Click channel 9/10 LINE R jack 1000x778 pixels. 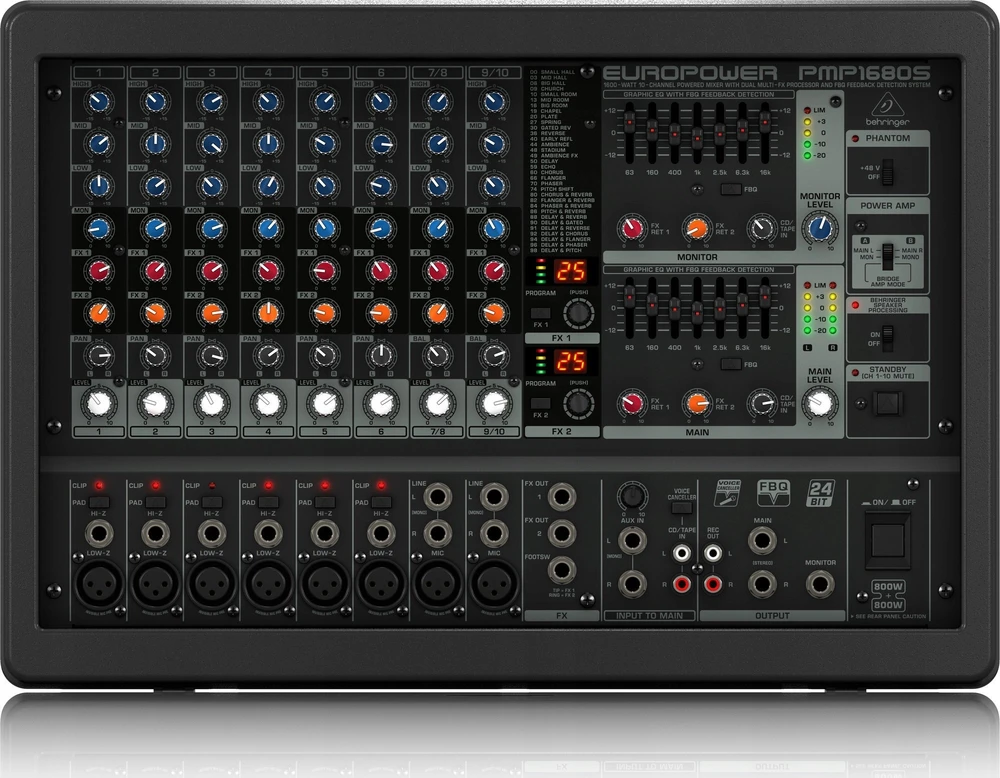click(x=494, y=533)
